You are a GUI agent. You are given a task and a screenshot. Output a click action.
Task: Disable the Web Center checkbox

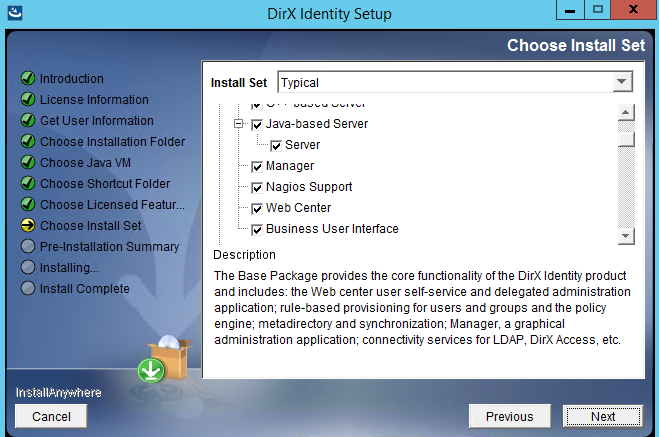(257, 208)
